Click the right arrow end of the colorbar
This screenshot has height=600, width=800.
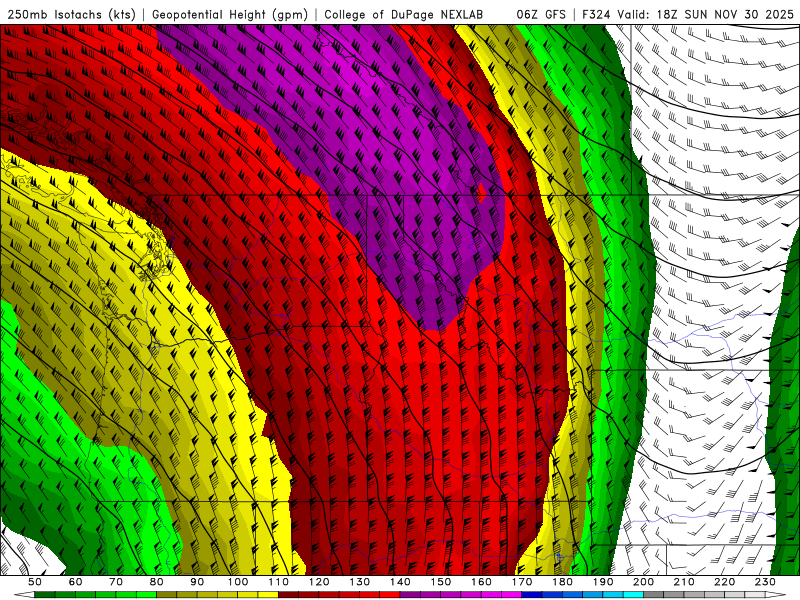776,595
